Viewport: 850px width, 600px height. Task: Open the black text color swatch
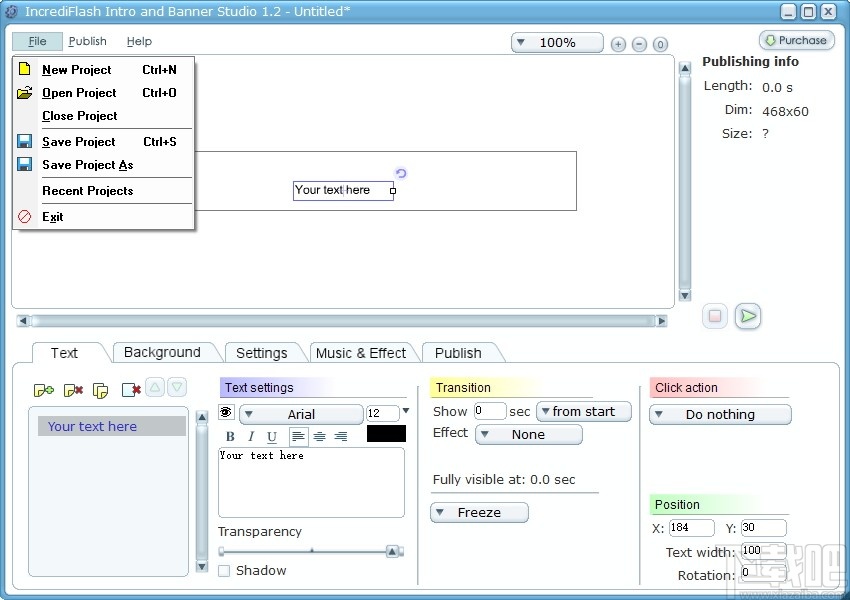[386, 434]
